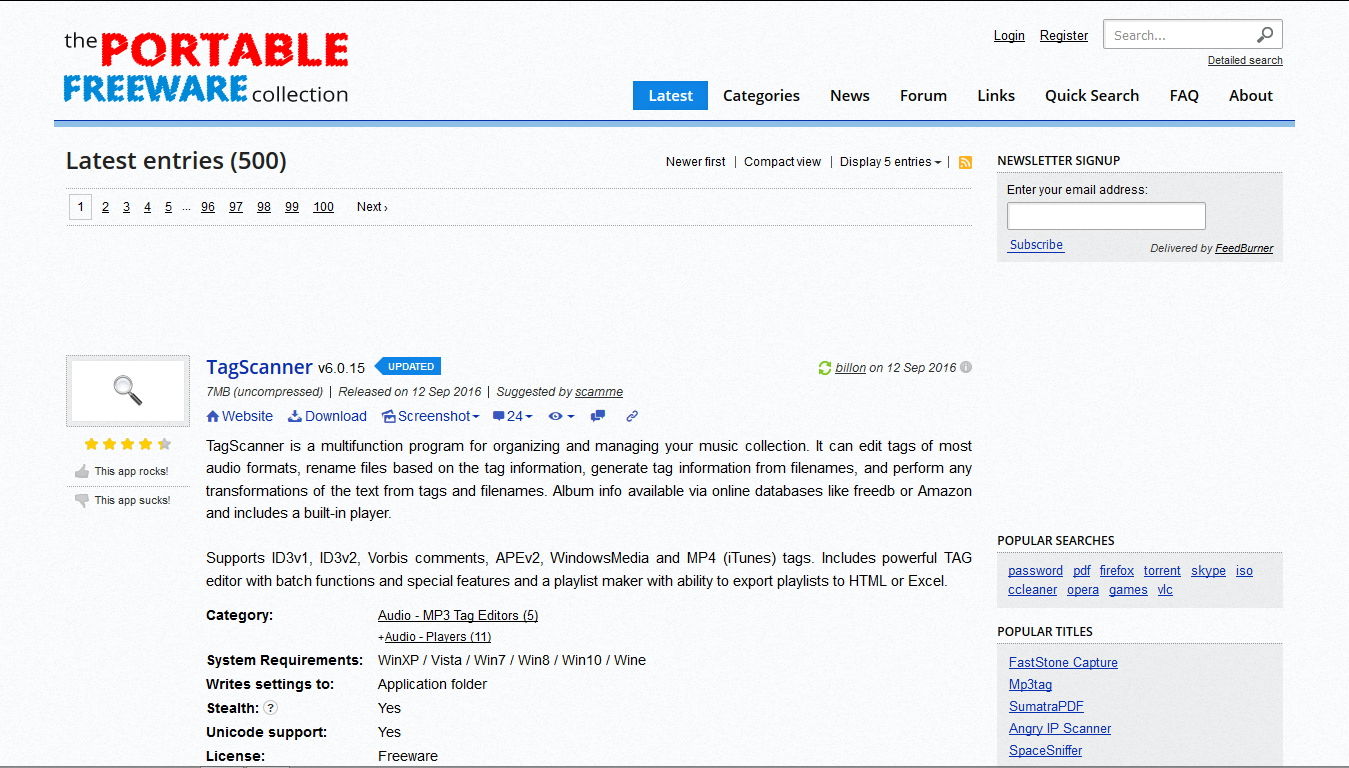Click the info icon beside the entry date

tap(965, 367)
